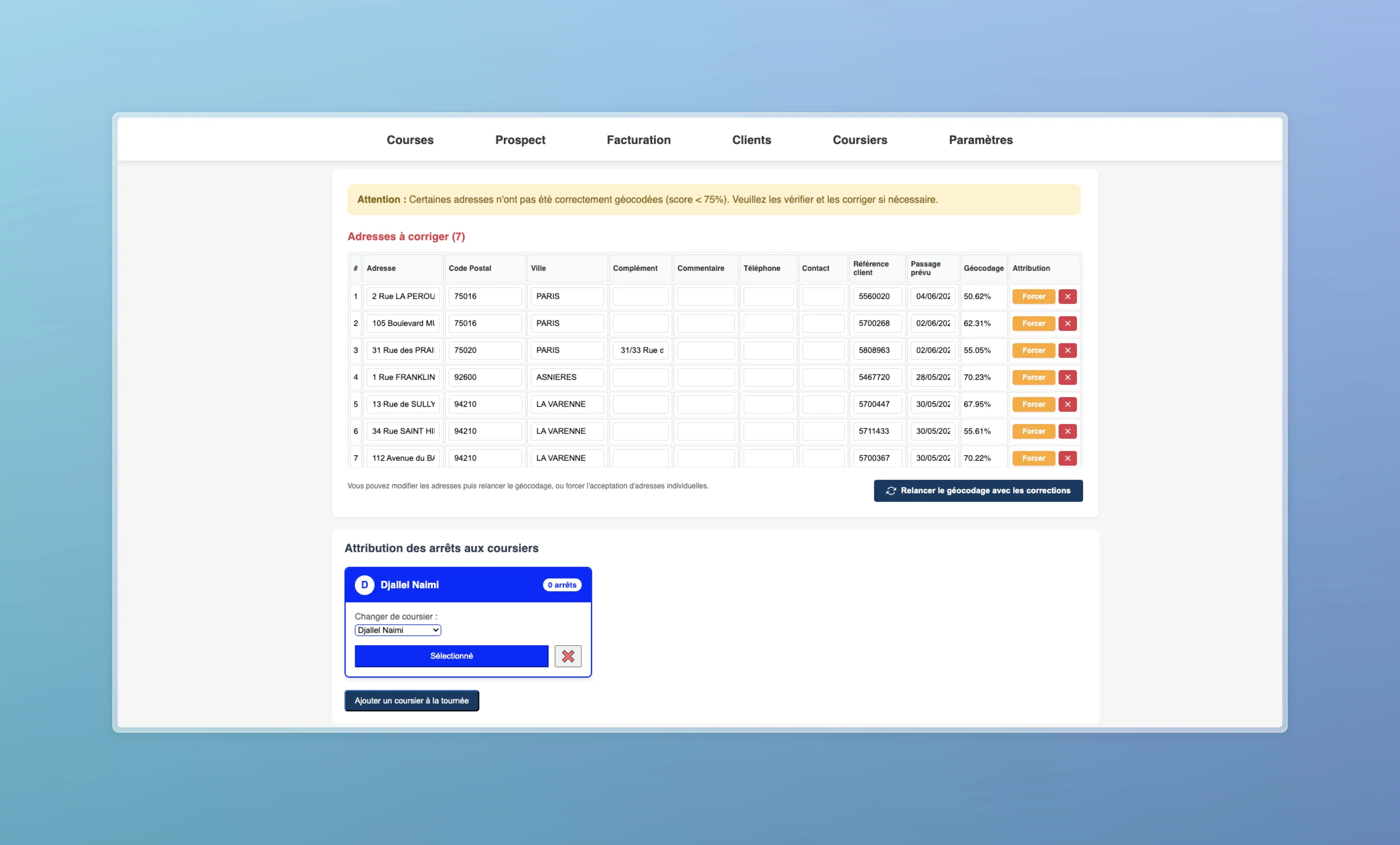Edit the address field of row 5
The height and width of the screenshot is (845, 1400).
click(403, 404)
